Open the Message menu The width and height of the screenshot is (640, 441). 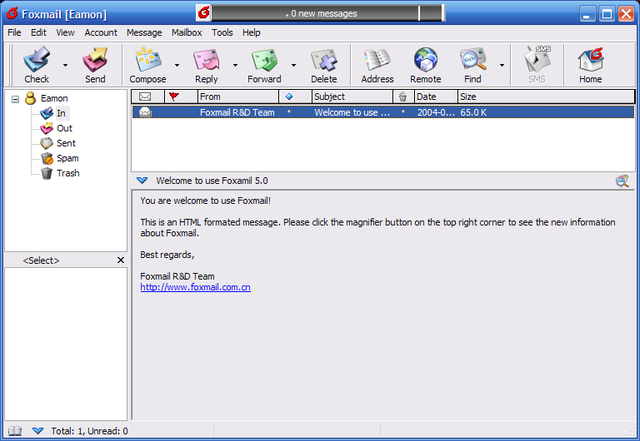point(144,33)
